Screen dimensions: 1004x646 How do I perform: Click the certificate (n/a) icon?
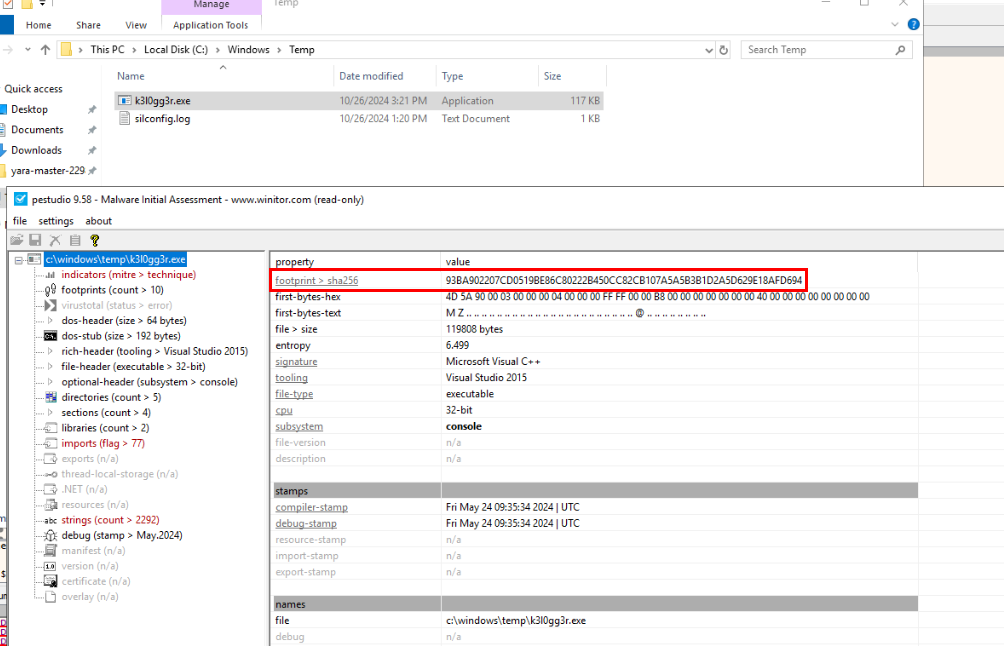pyautogui.click(x=51, y=581)
